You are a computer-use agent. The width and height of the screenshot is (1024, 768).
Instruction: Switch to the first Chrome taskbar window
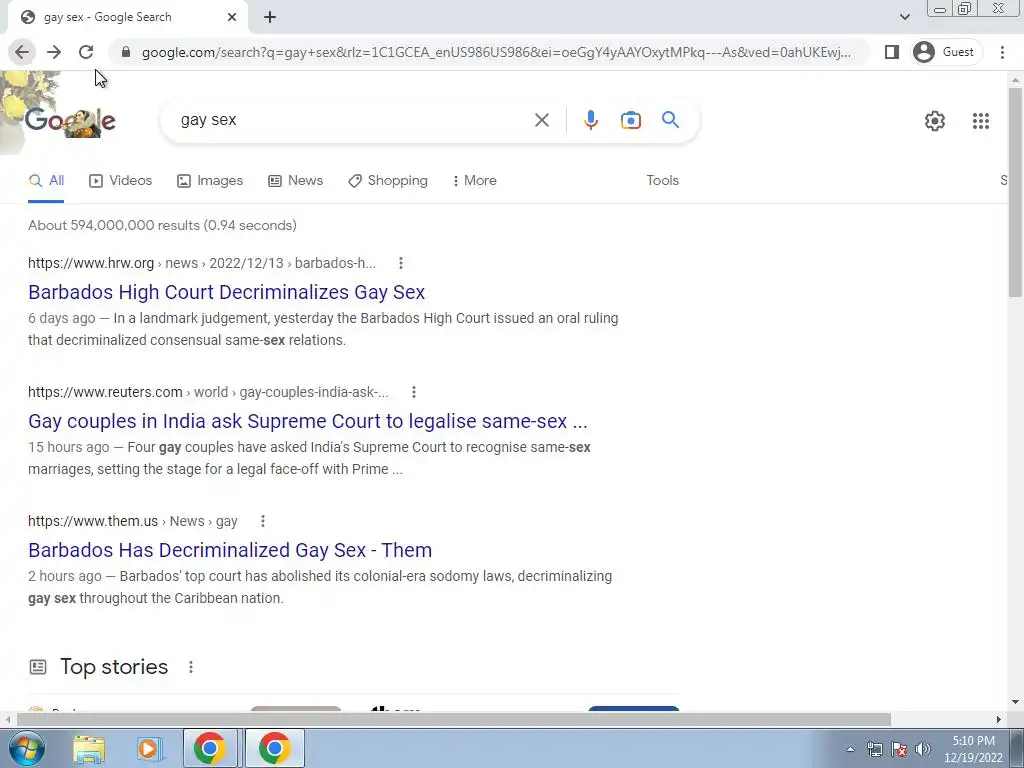tap(210, 748)
